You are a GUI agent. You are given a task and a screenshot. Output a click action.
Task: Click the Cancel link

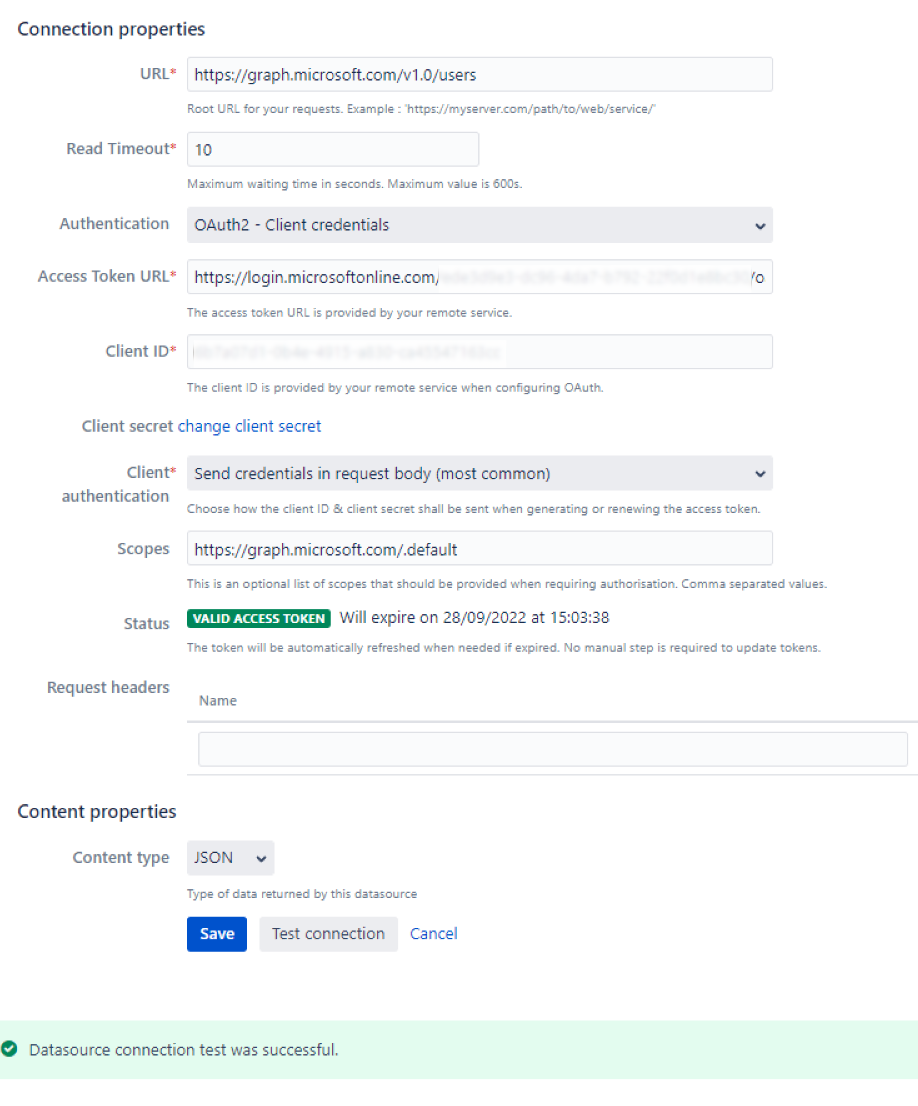[434, 934]
